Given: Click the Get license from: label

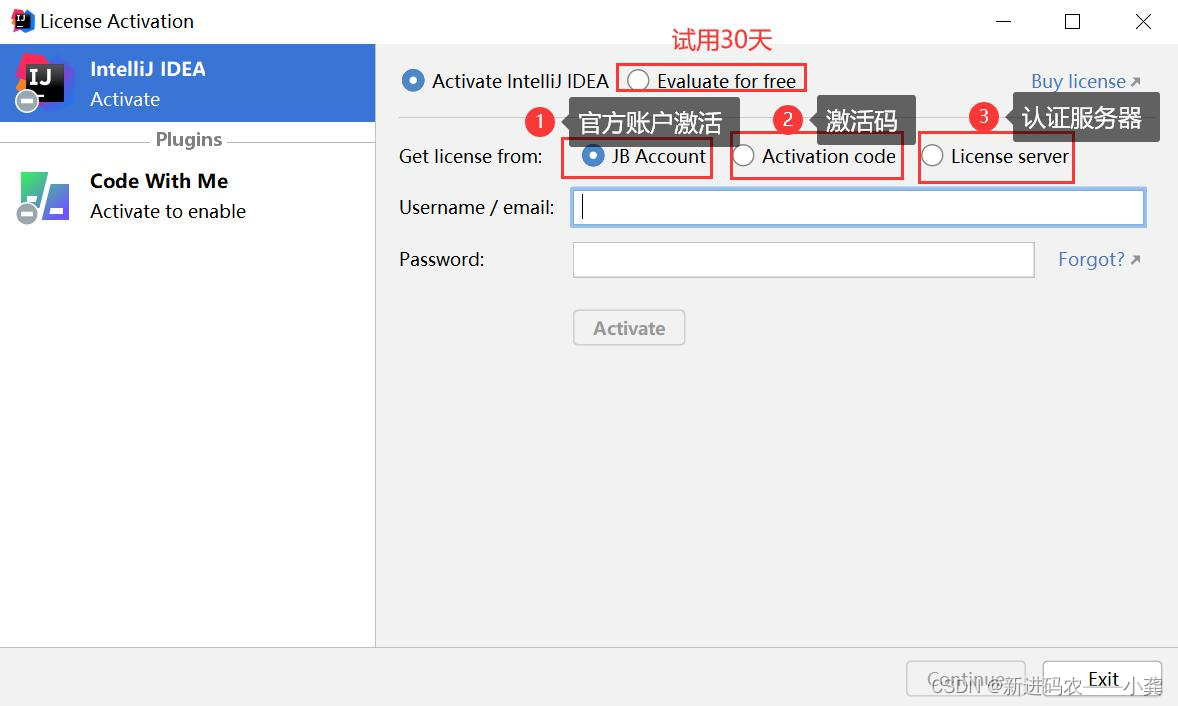Looking at the screenshot, I should pyautogui.click(x=470, y=156).
